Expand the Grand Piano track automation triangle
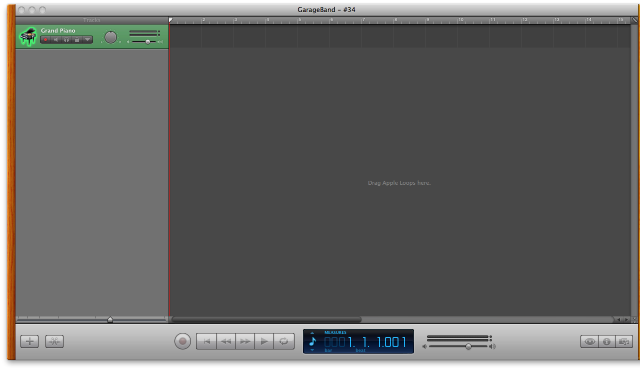The width and height of the screenshot is (640, 370). (x=87, y=40)
